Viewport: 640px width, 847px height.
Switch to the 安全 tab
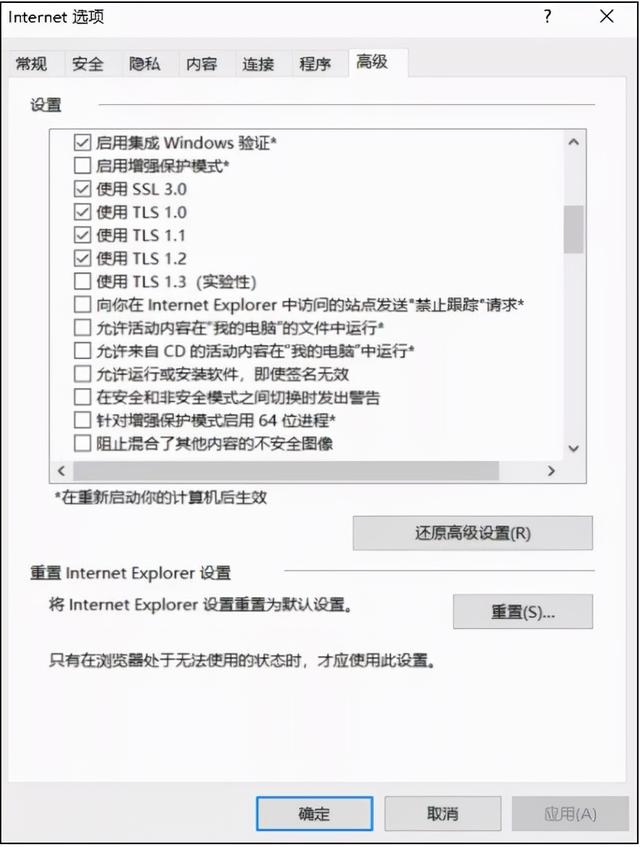[x=87, y=64]
